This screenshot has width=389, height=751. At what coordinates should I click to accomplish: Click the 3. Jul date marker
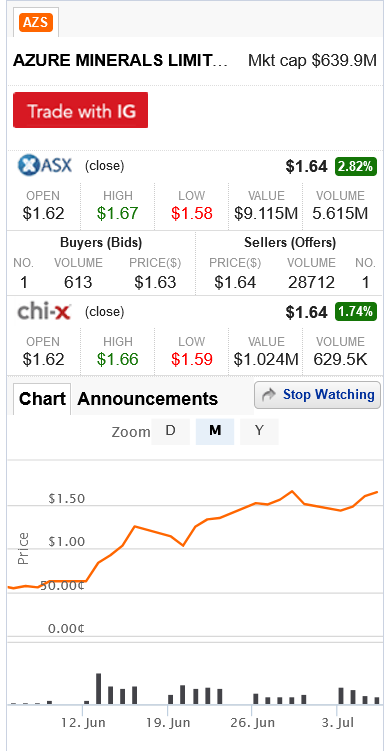(337, 723)
